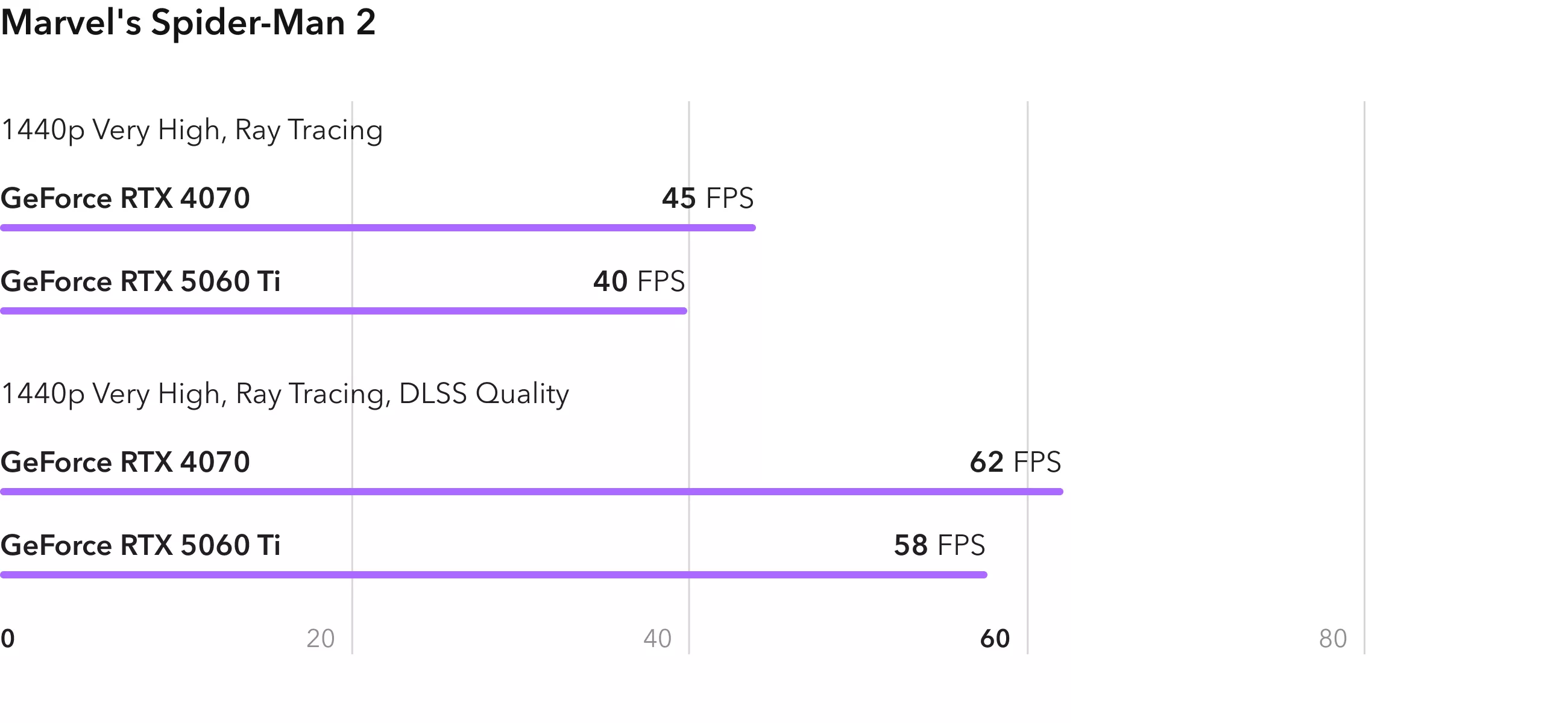
Task: Click the first GeForce RTX 4070 label
Action: coord(125,198)
